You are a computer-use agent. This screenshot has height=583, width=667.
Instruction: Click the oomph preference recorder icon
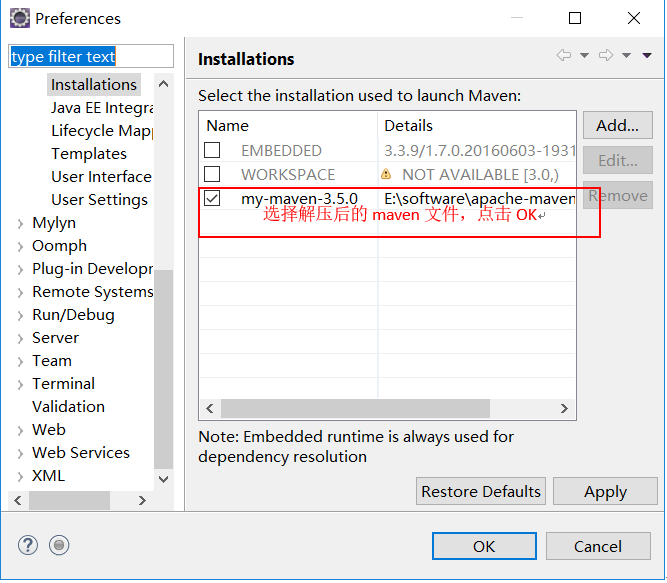(x=59, y=546)
